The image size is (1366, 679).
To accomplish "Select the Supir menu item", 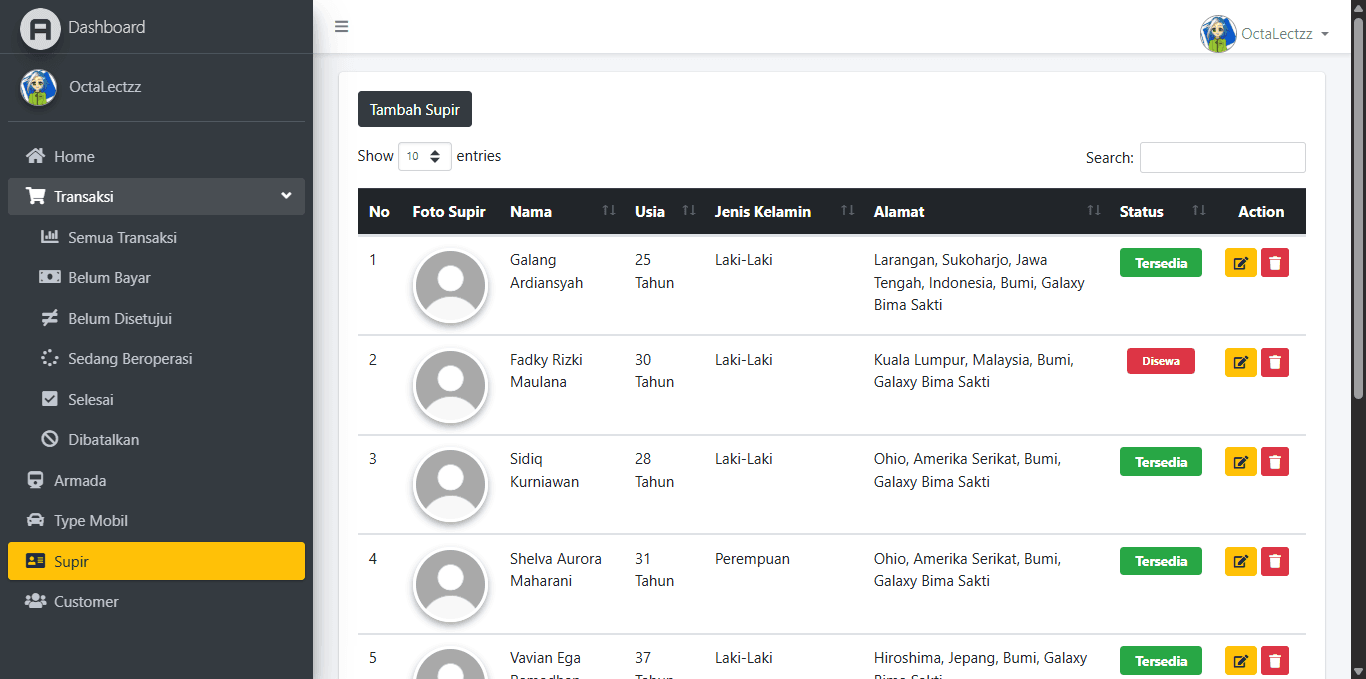I will tap(156, 561).
